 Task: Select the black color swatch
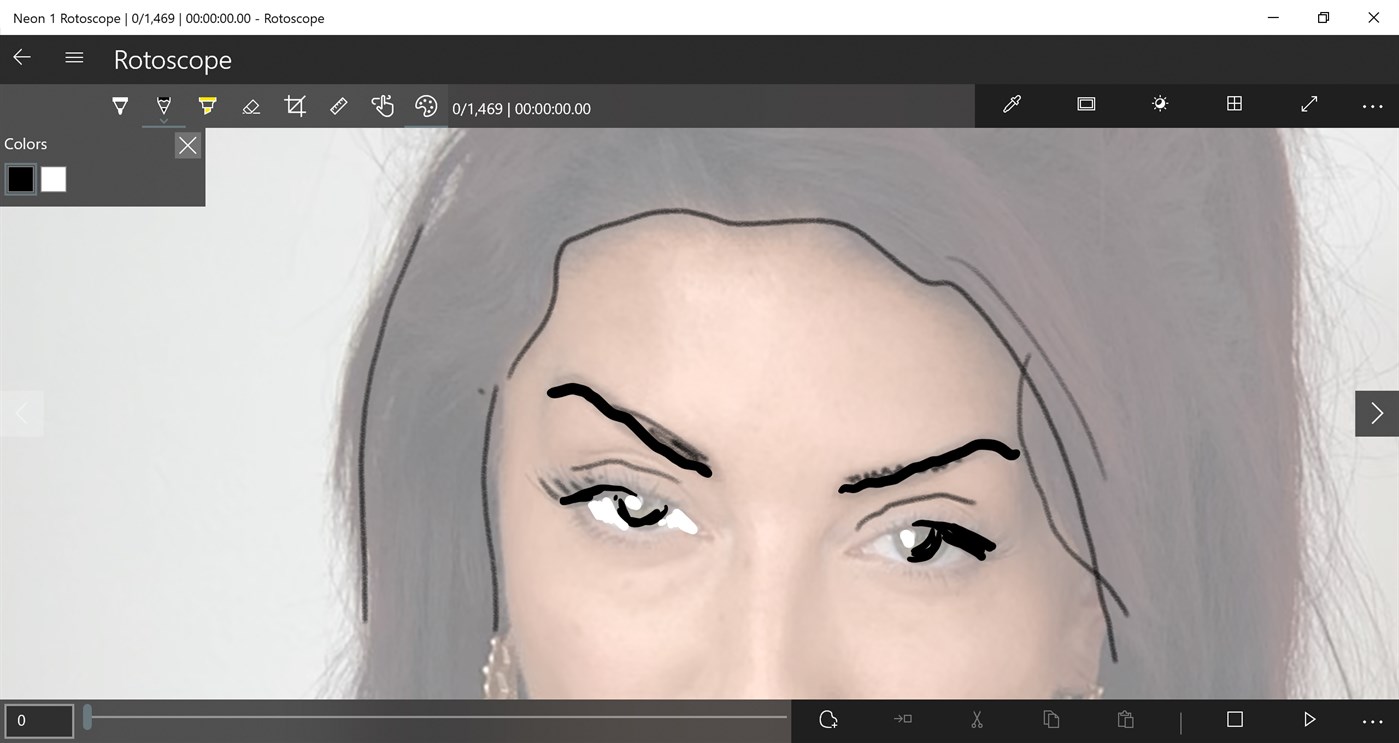pyautogui.click(x=20, y=179)
